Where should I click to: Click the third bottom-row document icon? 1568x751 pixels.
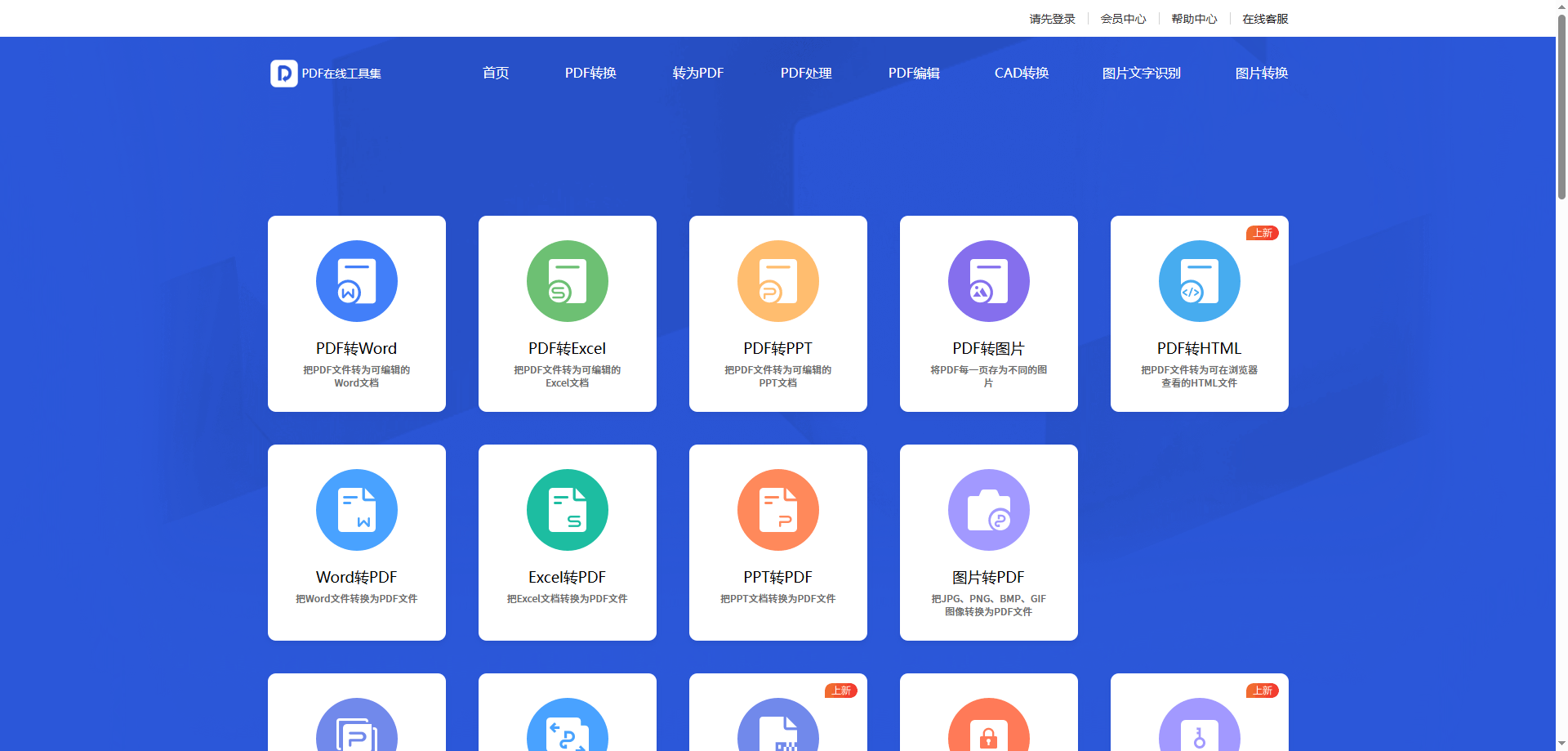(x=778, y=725)
